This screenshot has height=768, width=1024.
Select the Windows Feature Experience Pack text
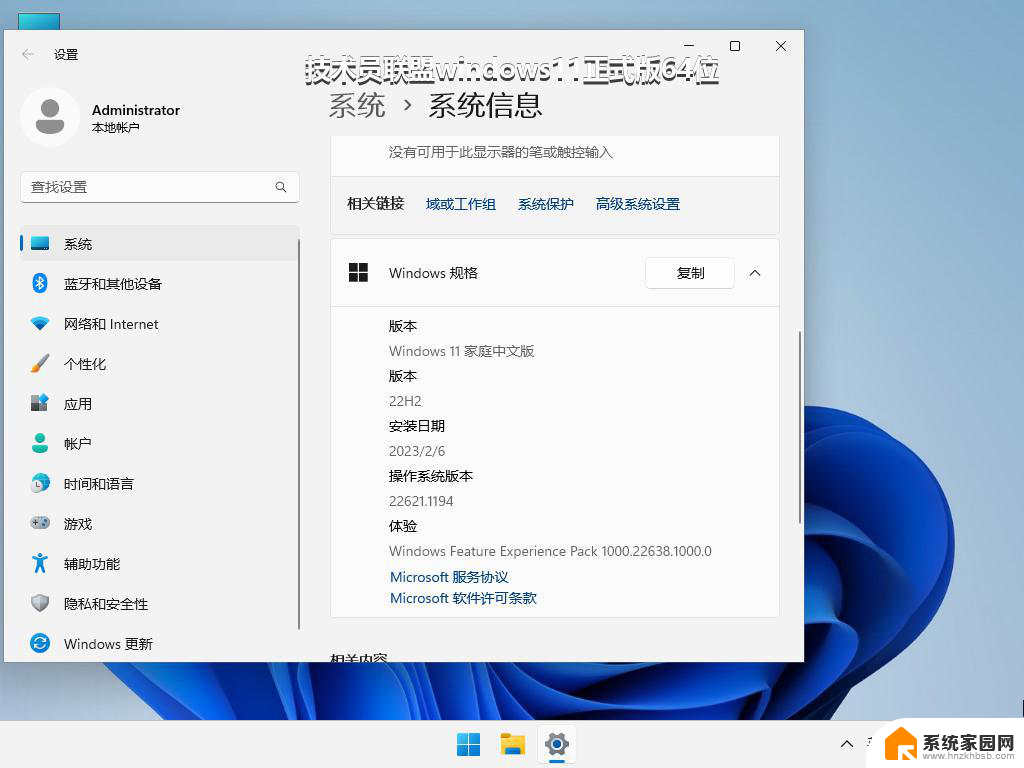click(x=551, y=551)
